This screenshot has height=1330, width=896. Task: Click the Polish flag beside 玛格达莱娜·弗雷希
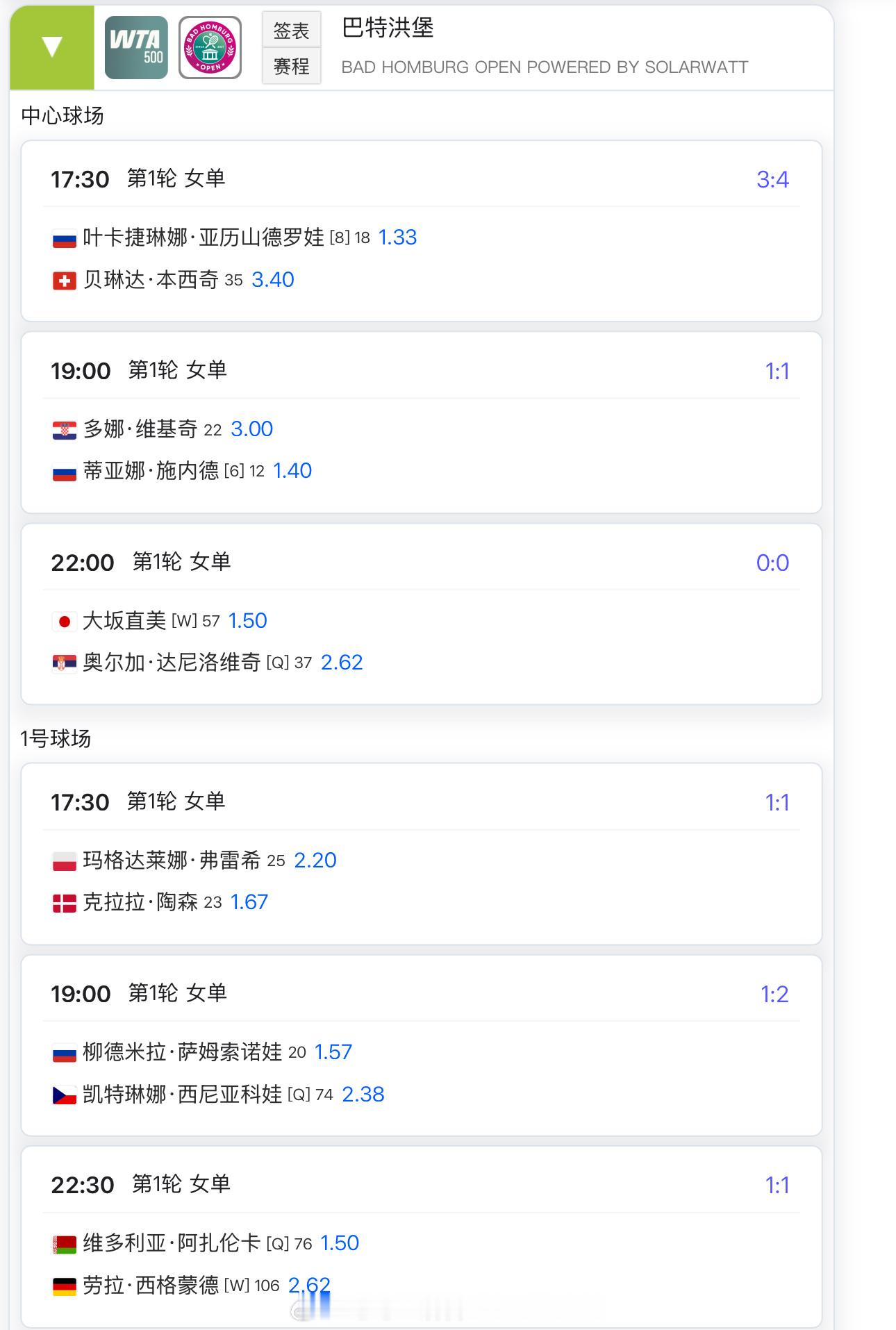(65, 861)
